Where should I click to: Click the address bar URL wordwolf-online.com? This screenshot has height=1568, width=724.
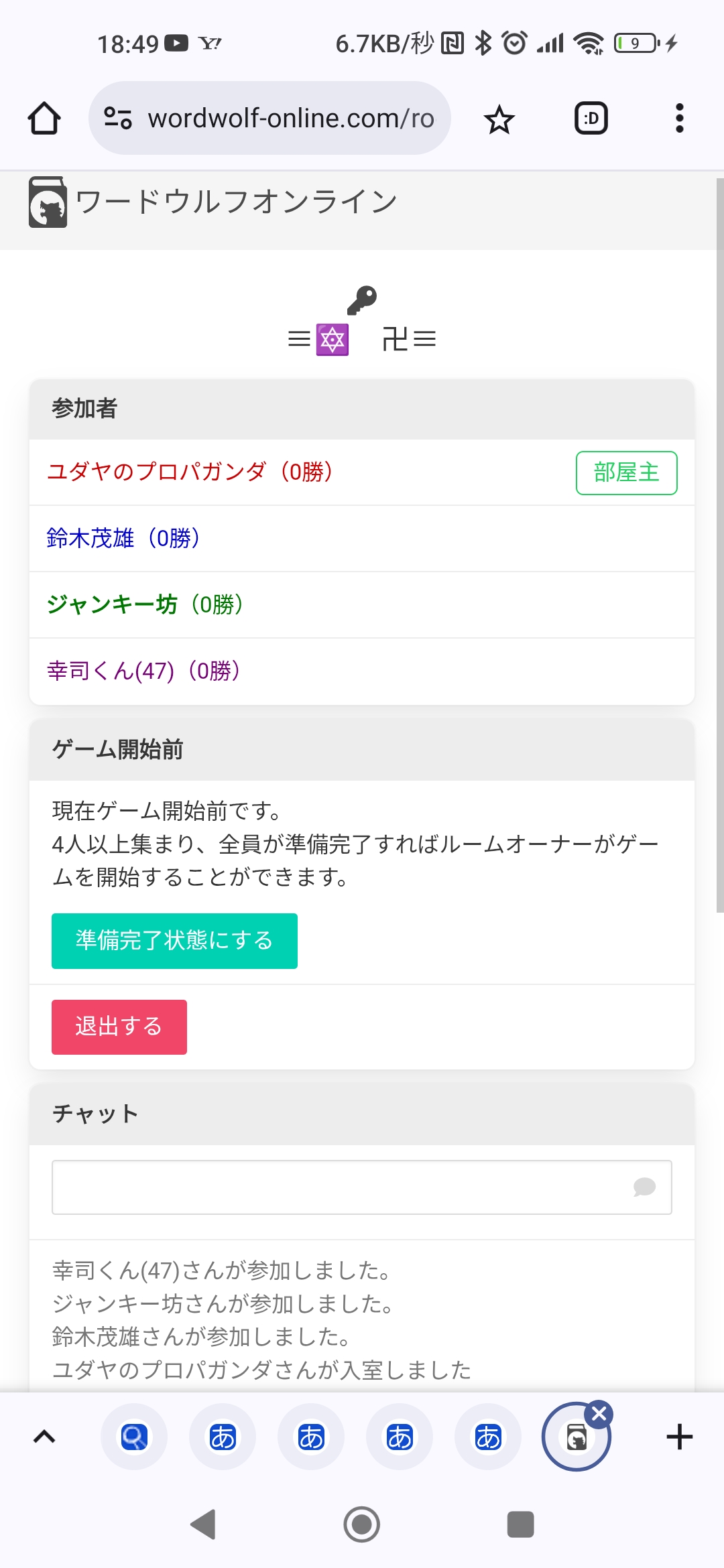pos(291,118)
